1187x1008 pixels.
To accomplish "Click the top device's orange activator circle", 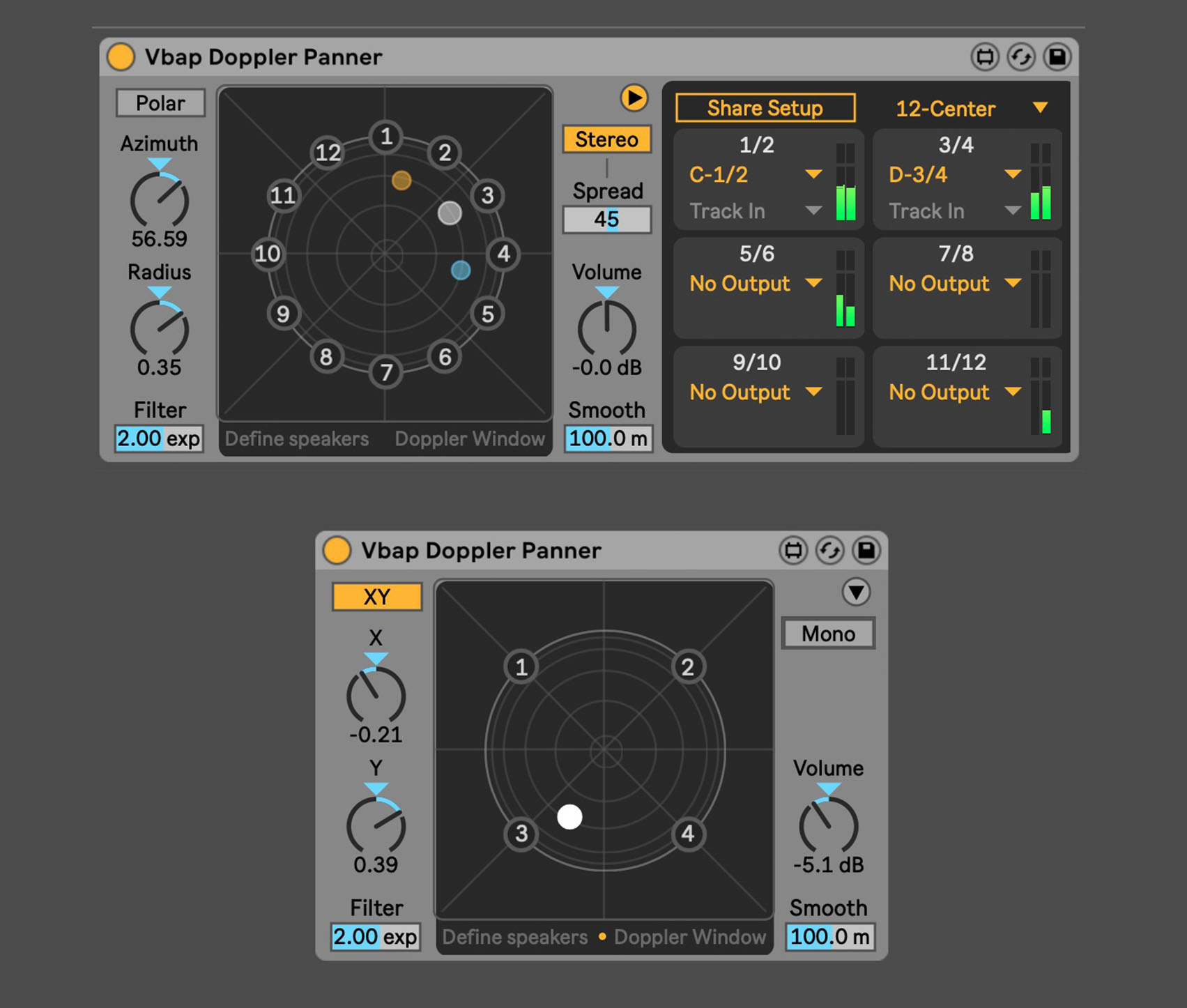I will pyautogui.click(x=121, y=57).
